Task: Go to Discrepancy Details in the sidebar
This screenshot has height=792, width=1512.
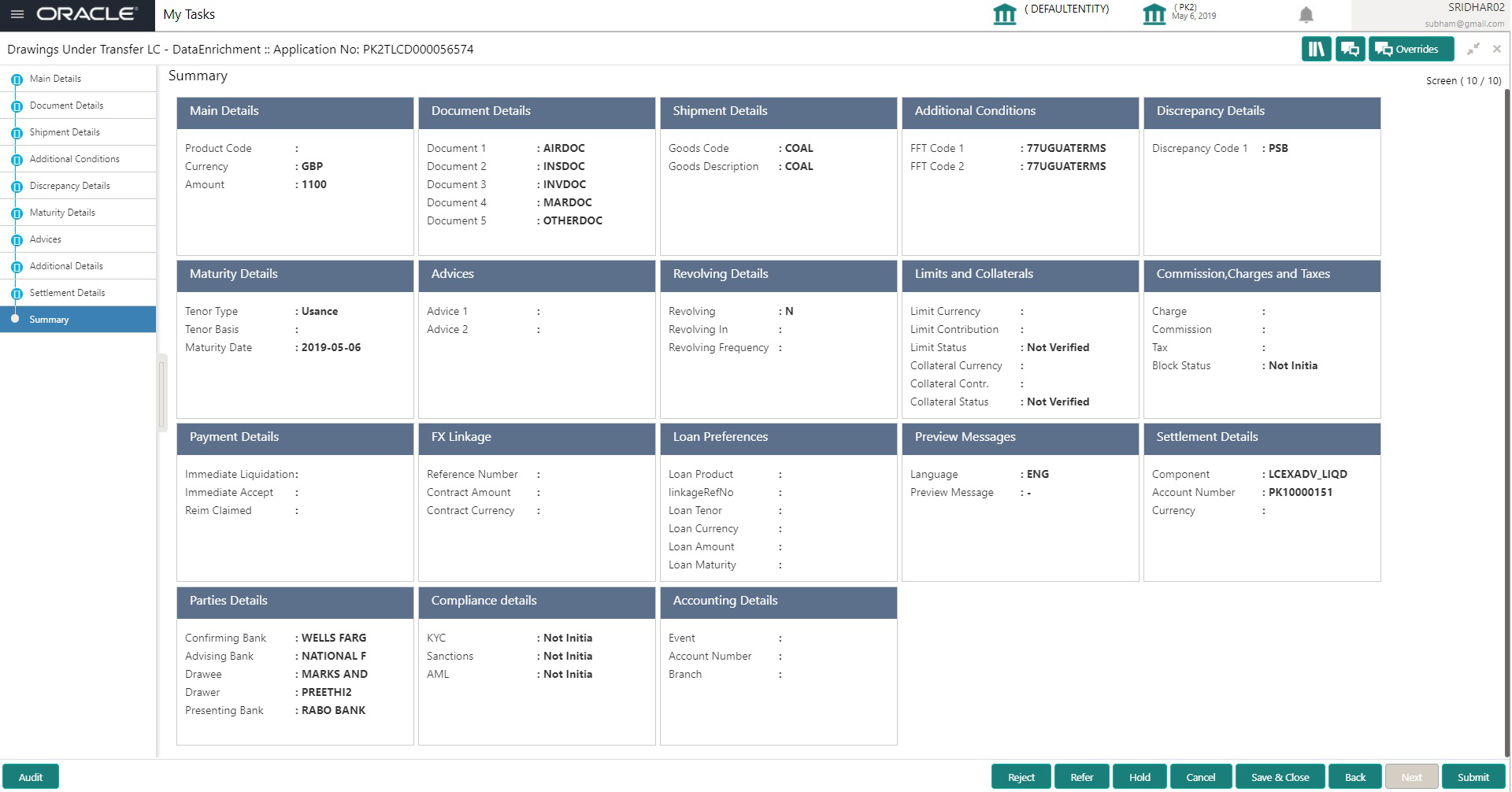Action: 70,186
